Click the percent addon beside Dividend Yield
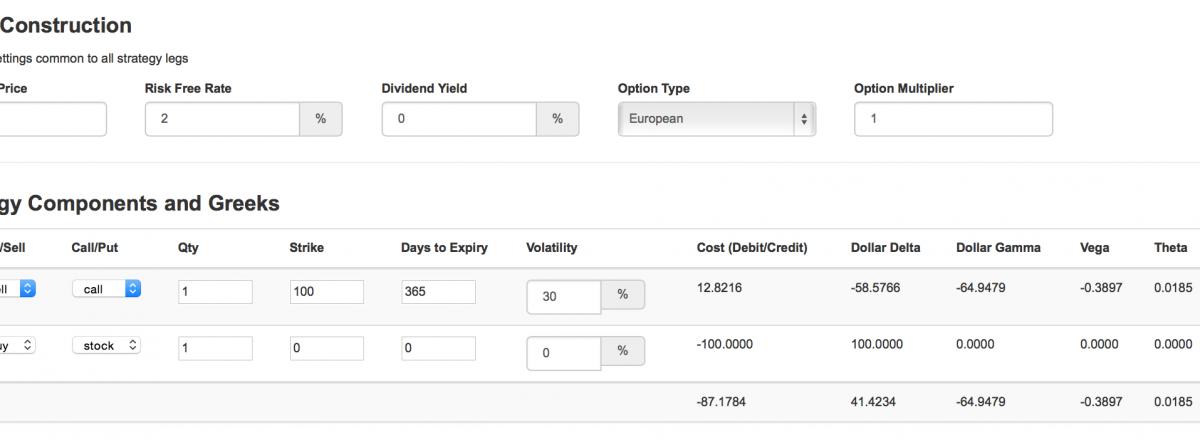Viewport: 1200px width, 440px height. coord(557,119)
